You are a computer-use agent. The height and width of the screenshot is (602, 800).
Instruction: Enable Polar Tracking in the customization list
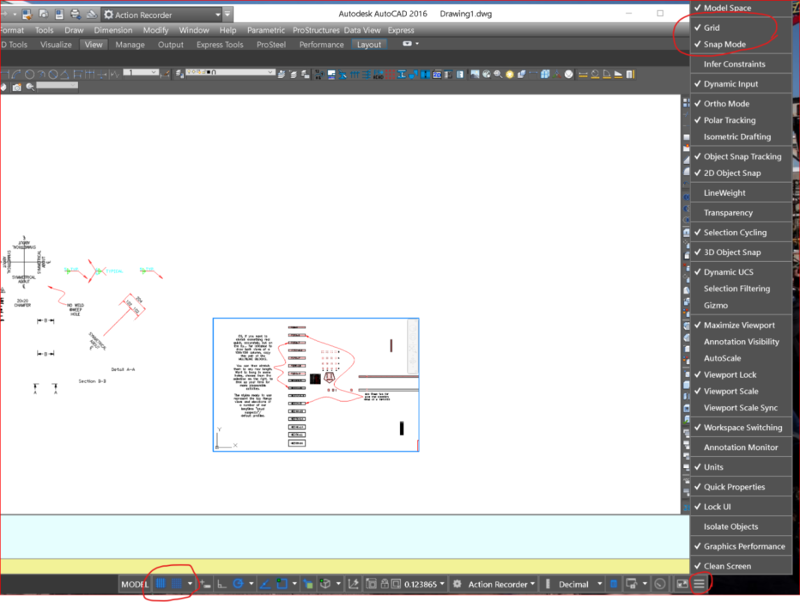tap(729, 120)
